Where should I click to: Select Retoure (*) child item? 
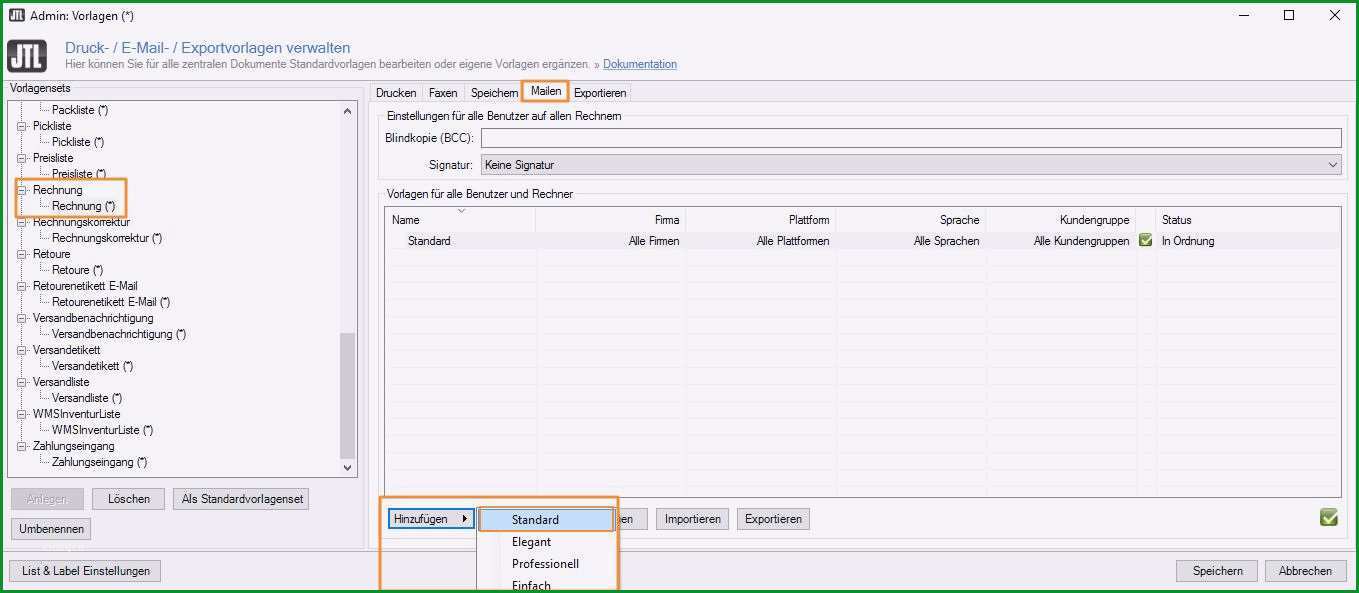pyautogui.click(x=77, y=270)
